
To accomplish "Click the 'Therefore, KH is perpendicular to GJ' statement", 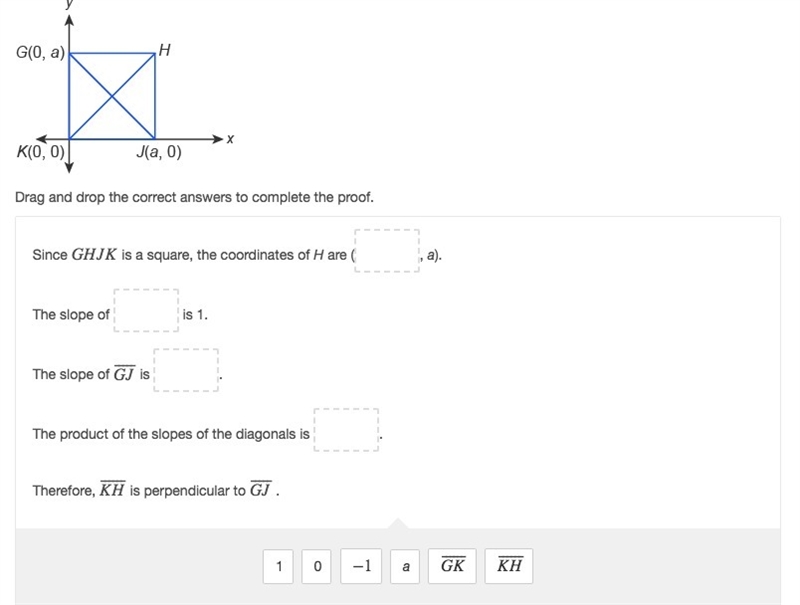I will [x=156, y=490].
